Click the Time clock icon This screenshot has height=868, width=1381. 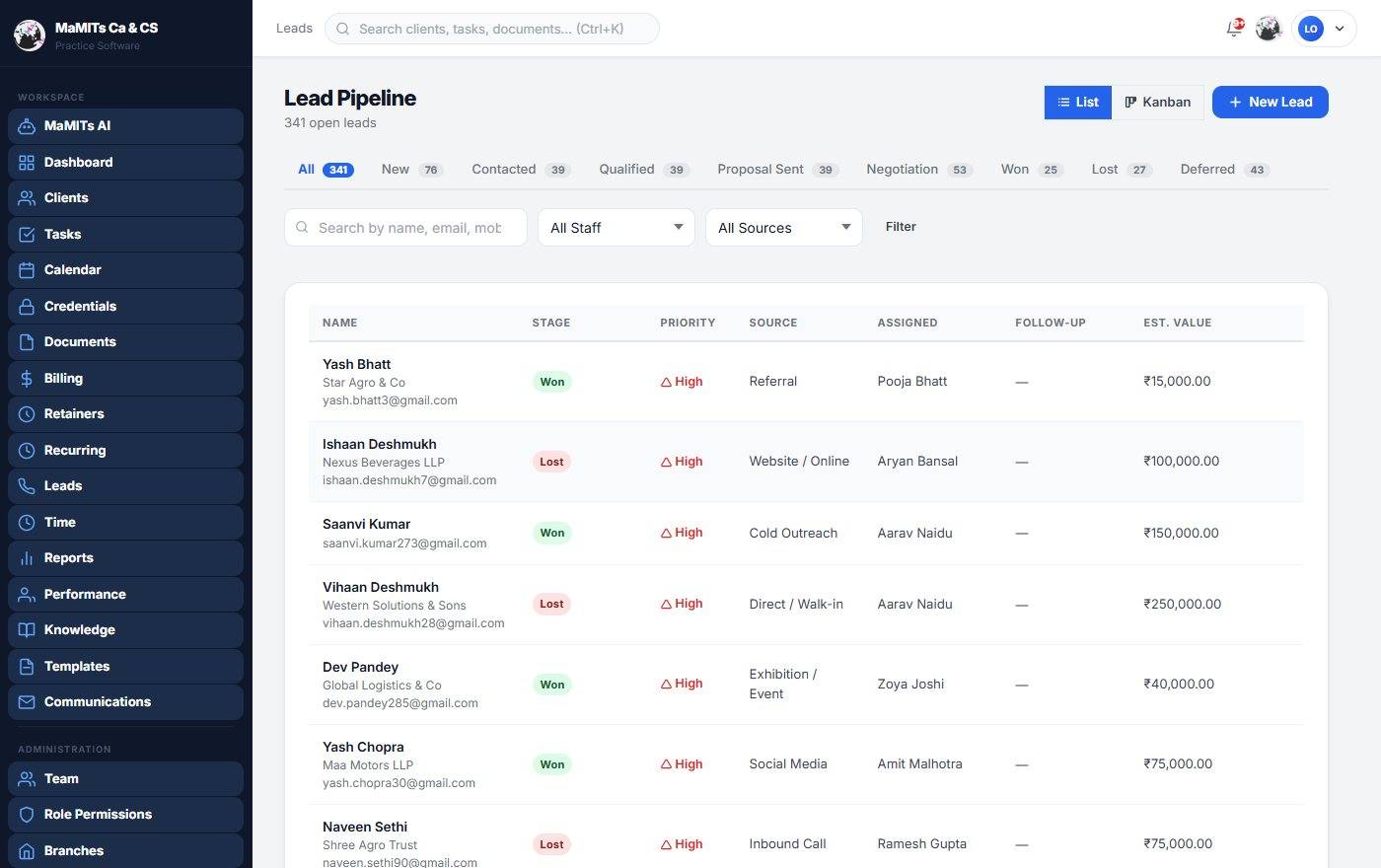click(x=27, y=523)
